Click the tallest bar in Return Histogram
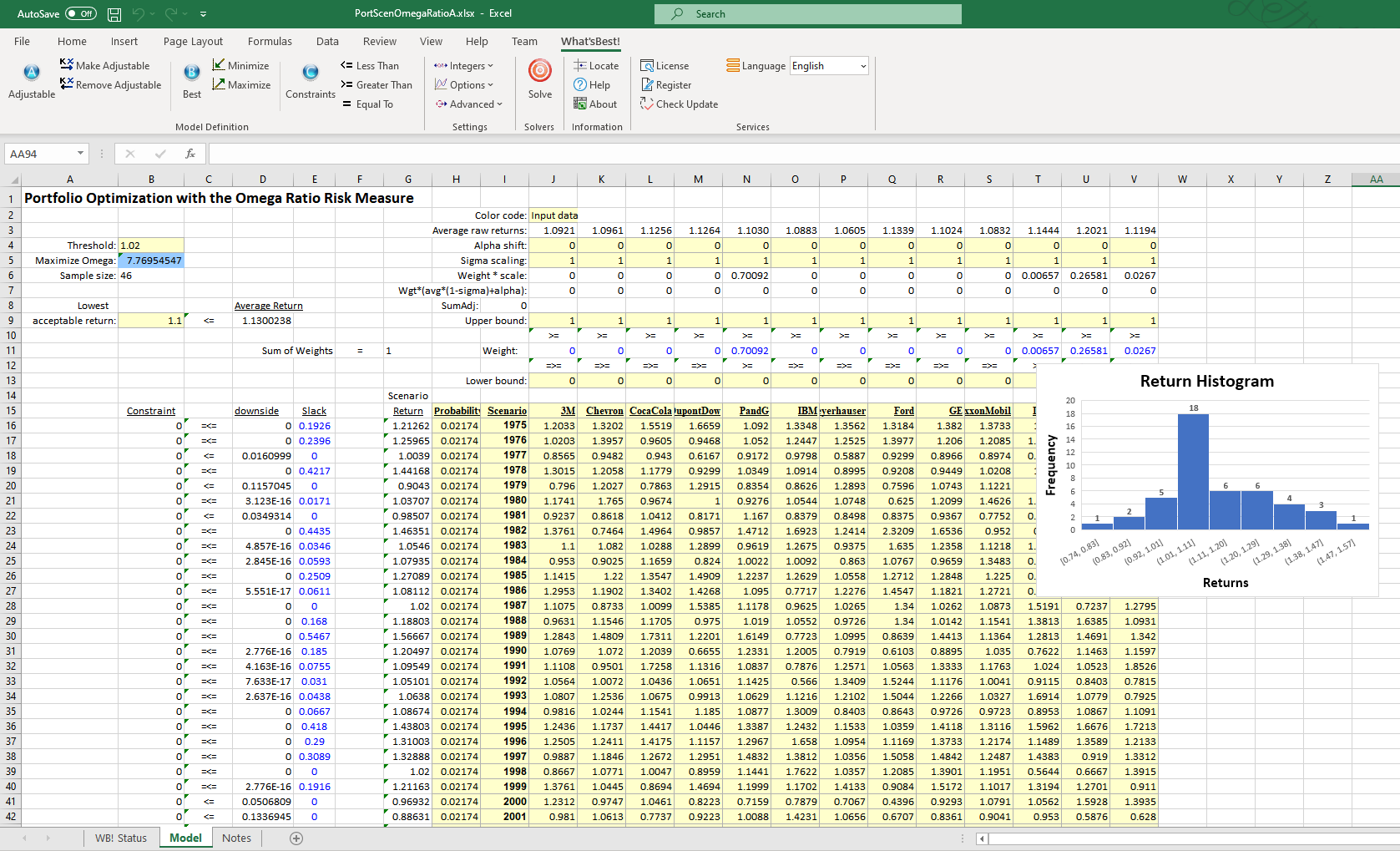 pos(1193,471)
